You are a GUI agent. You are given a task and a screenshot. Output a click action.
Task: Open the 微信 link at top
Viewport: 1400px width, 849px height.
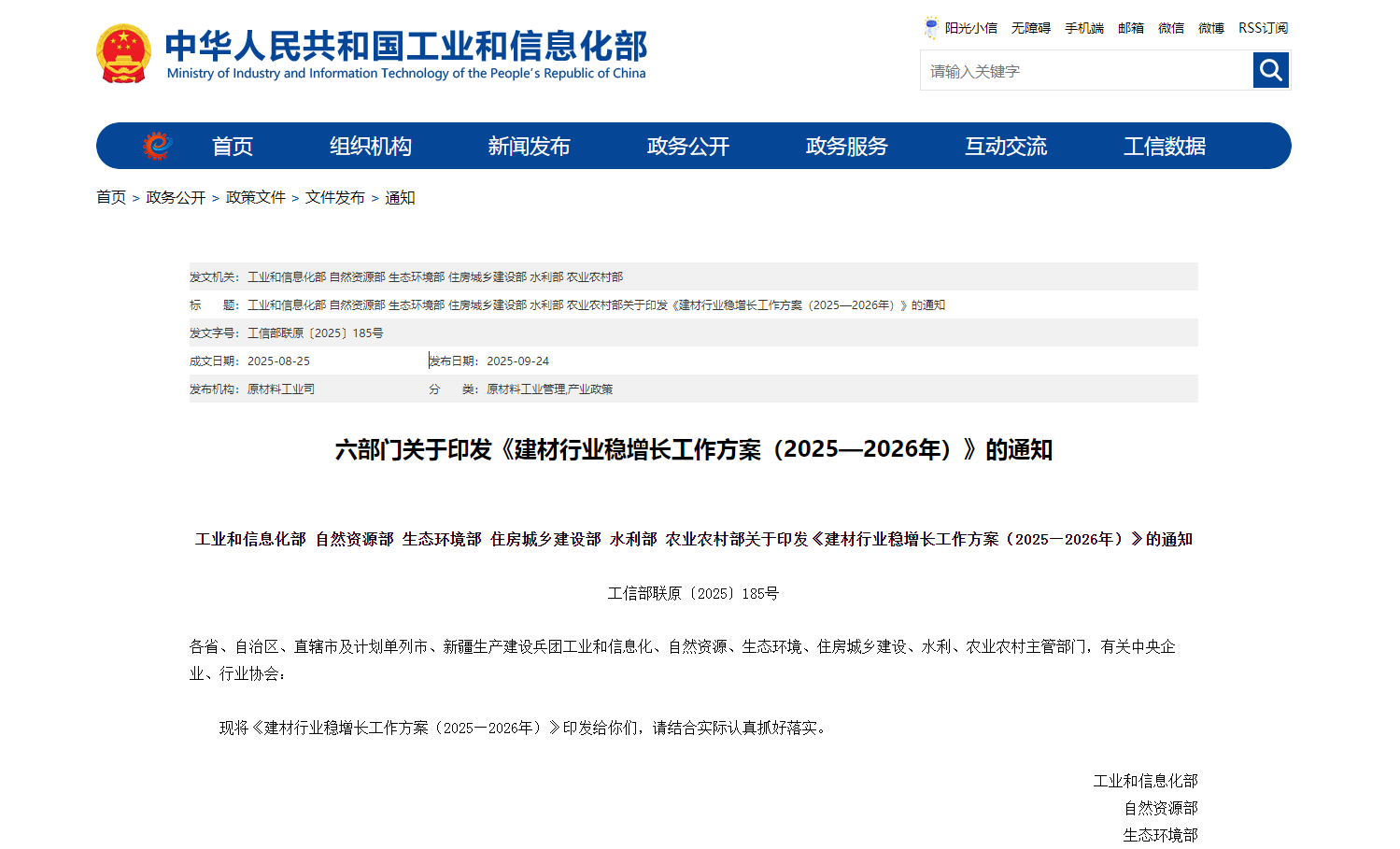[1170, 28]
